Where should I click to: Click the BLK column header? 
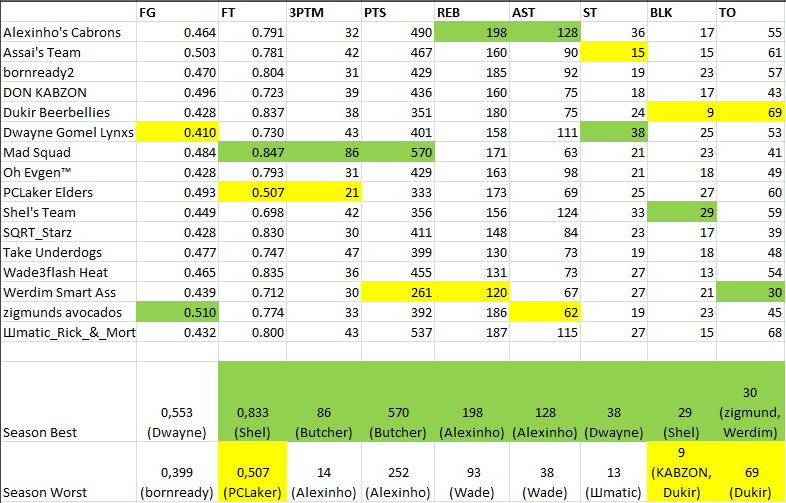[682, 12]
